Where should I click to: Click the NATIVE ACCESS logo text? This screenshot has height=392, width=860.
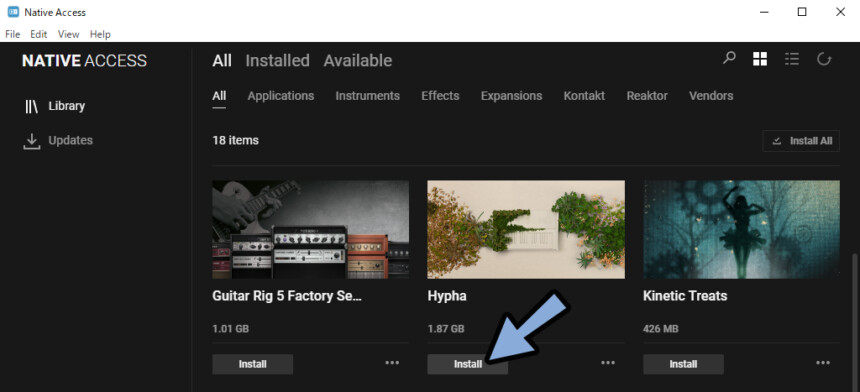pyautogui.click(x=84, y=61)
